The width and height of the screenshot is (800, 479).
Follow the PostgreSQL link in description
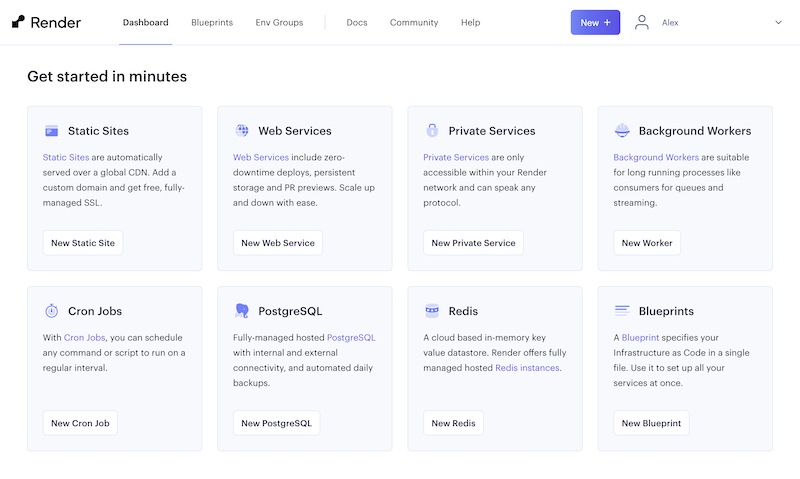(351, 337)
